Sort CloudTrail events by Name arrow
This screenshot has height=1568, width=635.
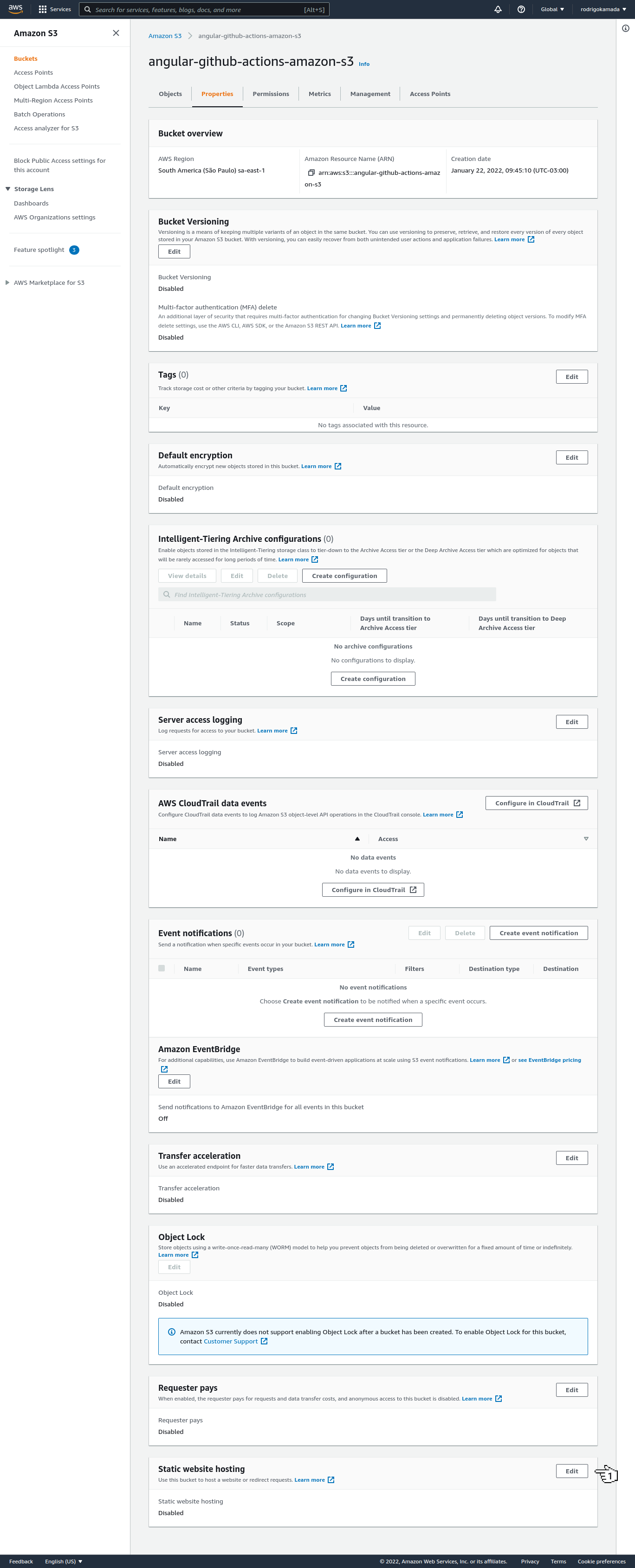[357, 839]
